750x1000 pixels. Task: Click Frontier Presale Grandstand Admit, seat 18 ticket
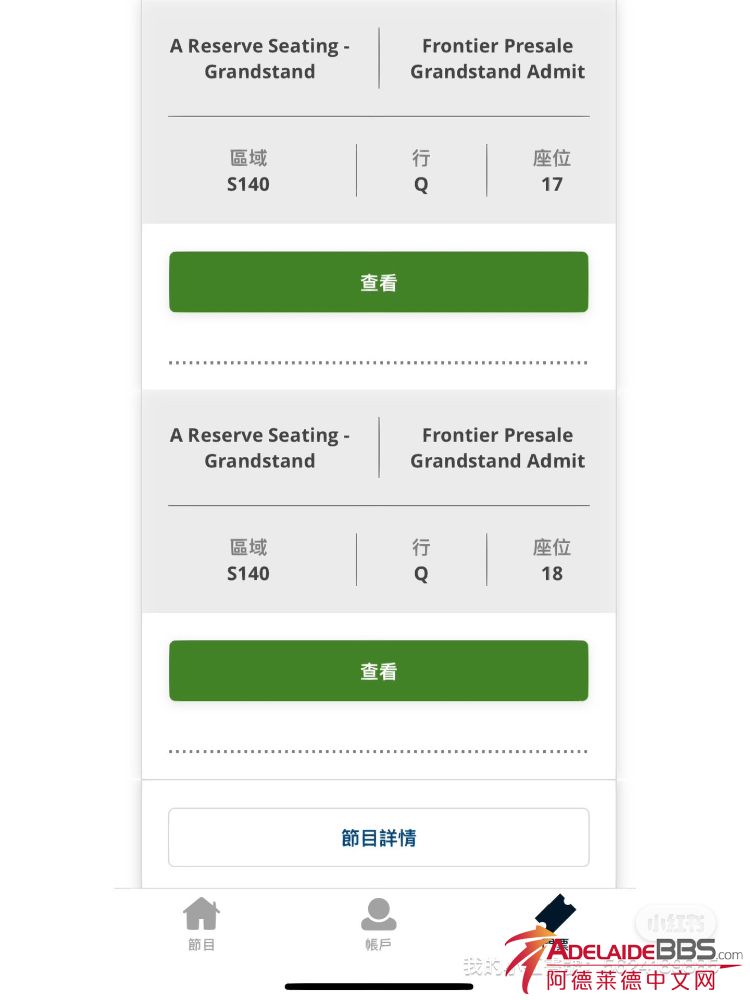(x=497, y=448)
